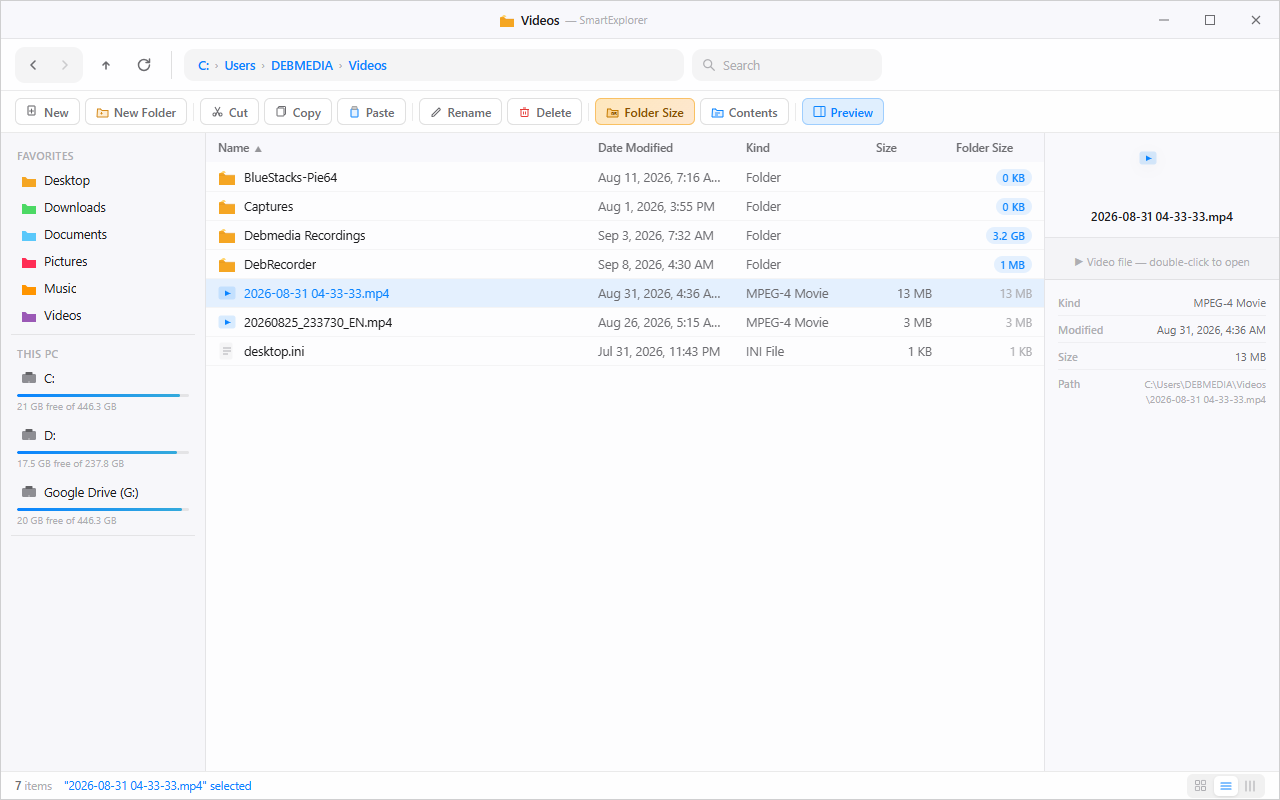Viewport: 1280px width, 800px height.
Task: Sort by Size column header
Action: (x=886, y=148)
